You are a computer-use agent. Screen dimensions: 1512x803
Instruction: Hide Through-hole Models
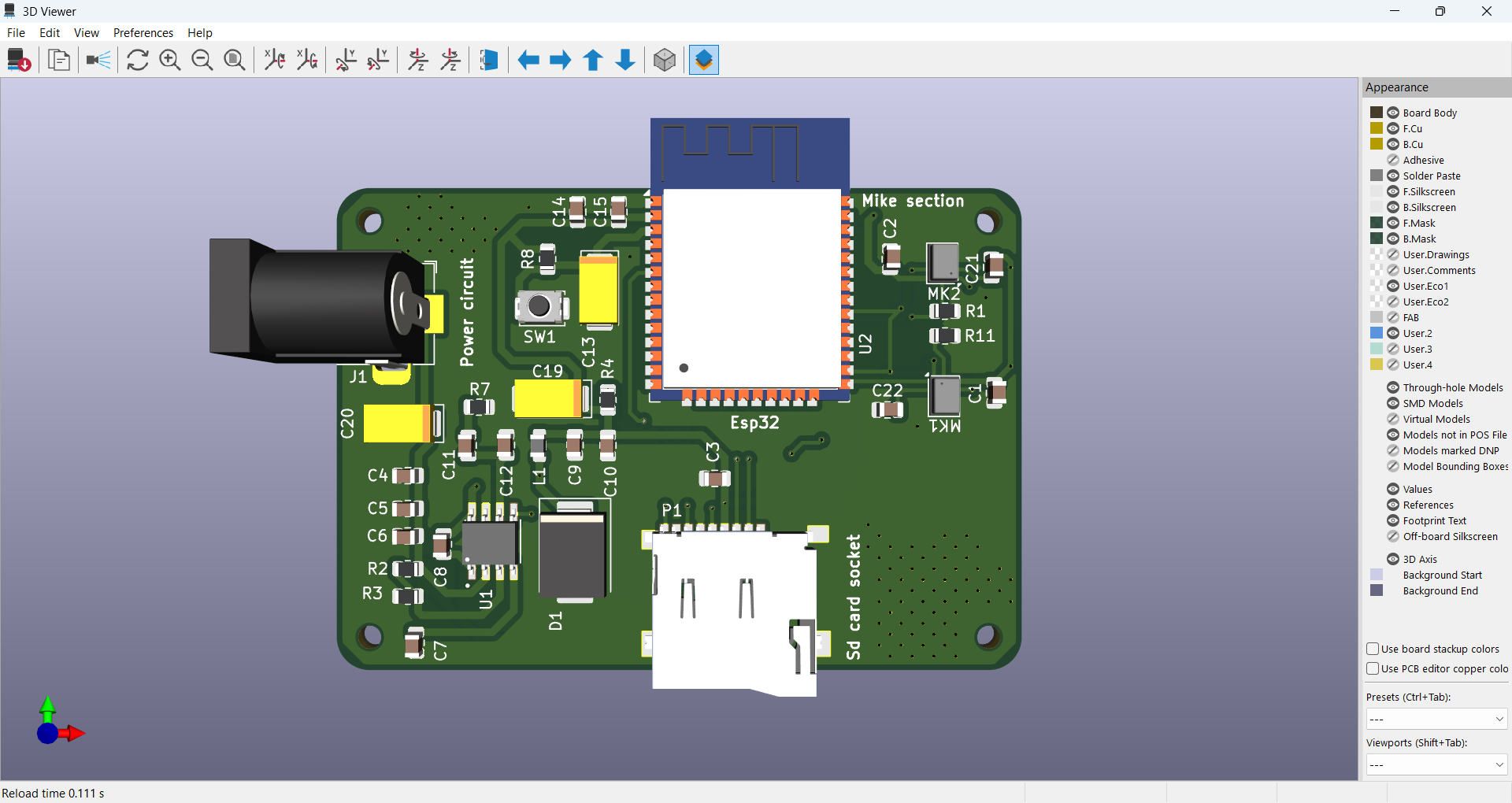[1393, 387]
